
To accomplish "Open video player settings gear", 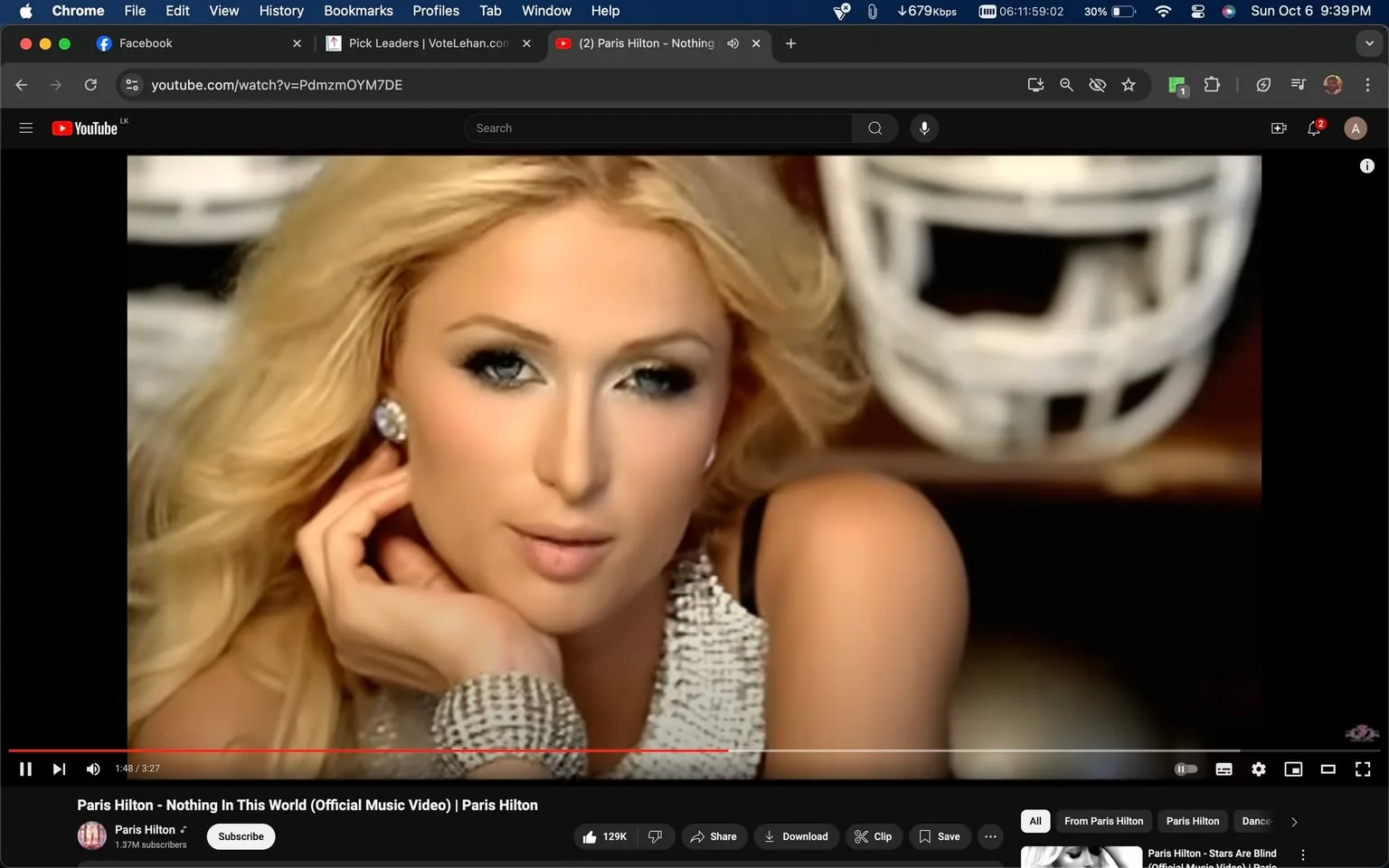I will pyautogui.click(x=1258, y=769).
